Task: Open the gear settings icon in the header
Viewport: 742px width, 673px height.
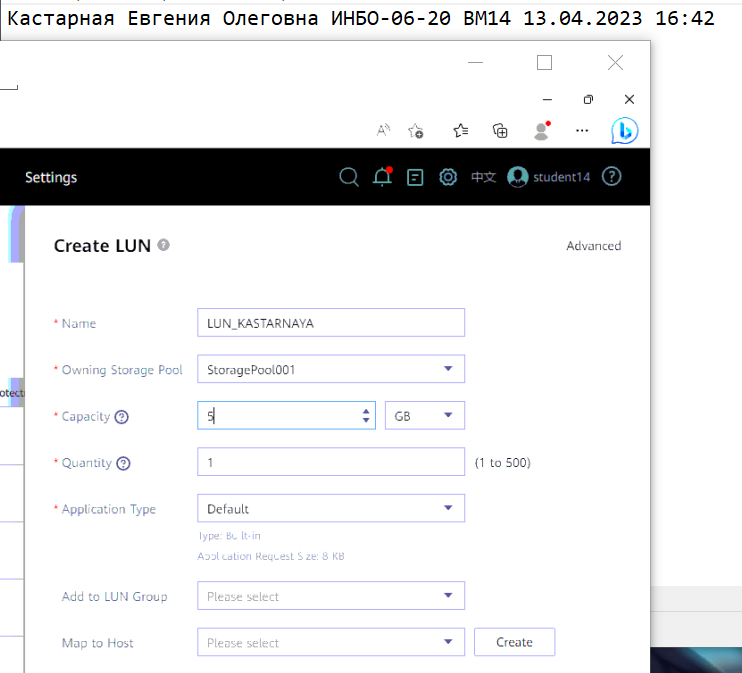Action: (x=448, y=177)
